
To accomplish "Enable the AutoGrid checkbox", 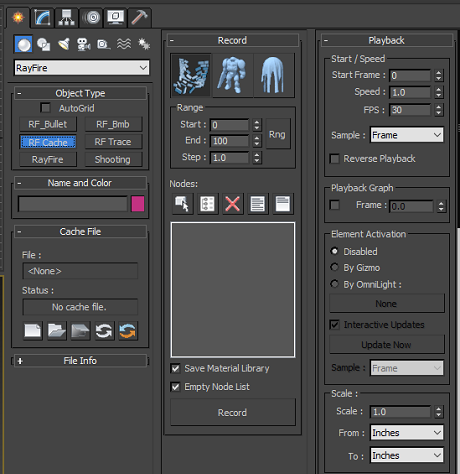I will (45, 108).
